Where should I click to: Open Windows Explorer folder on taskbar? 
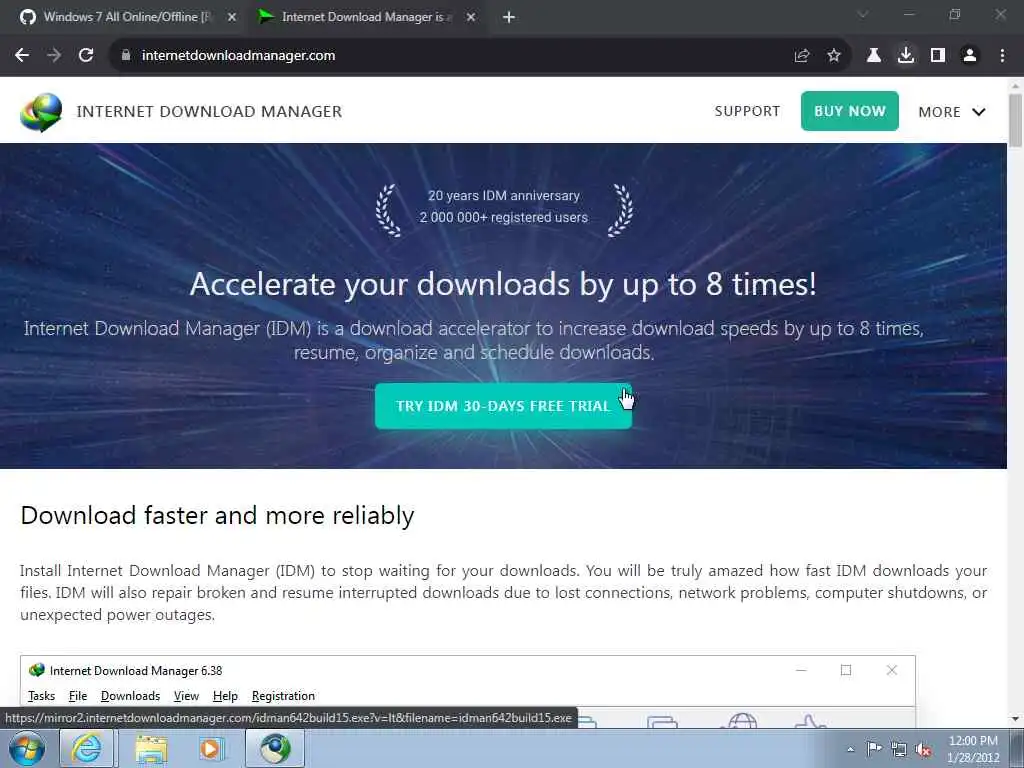tap(151, 748)
